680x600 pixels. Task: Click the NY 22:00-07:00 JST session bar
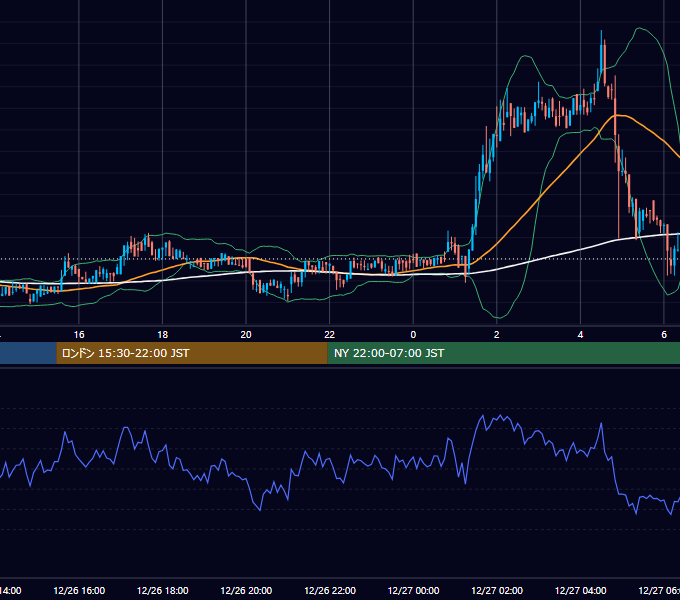click(503, 353)
